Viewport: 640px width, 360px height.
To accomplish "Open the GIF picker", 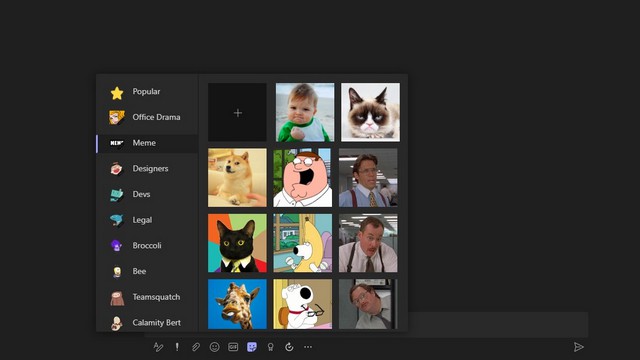I will pos(233,347).
